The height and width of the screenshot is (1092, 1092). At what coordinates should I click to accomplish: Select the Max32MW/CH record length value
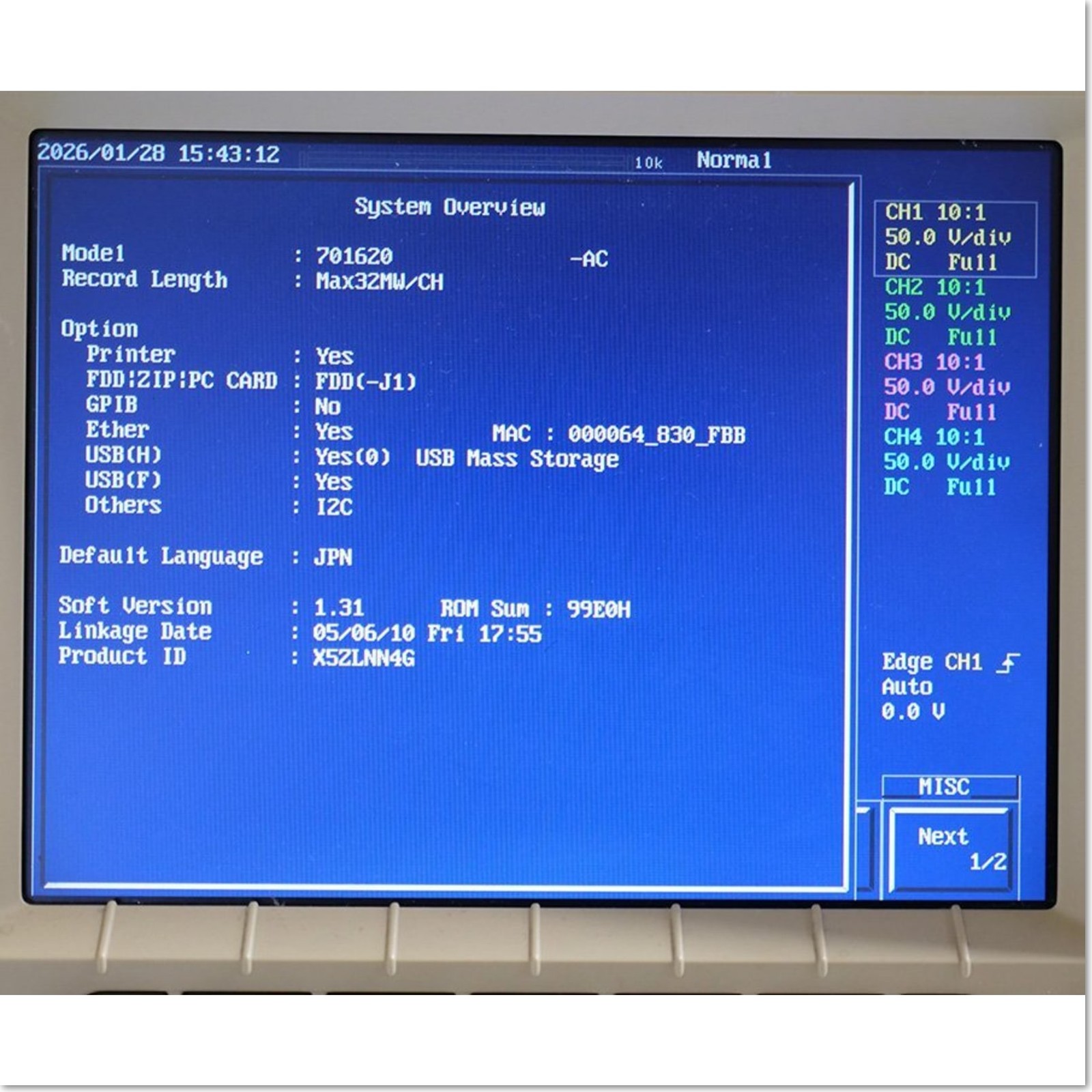tap(379, 282)
